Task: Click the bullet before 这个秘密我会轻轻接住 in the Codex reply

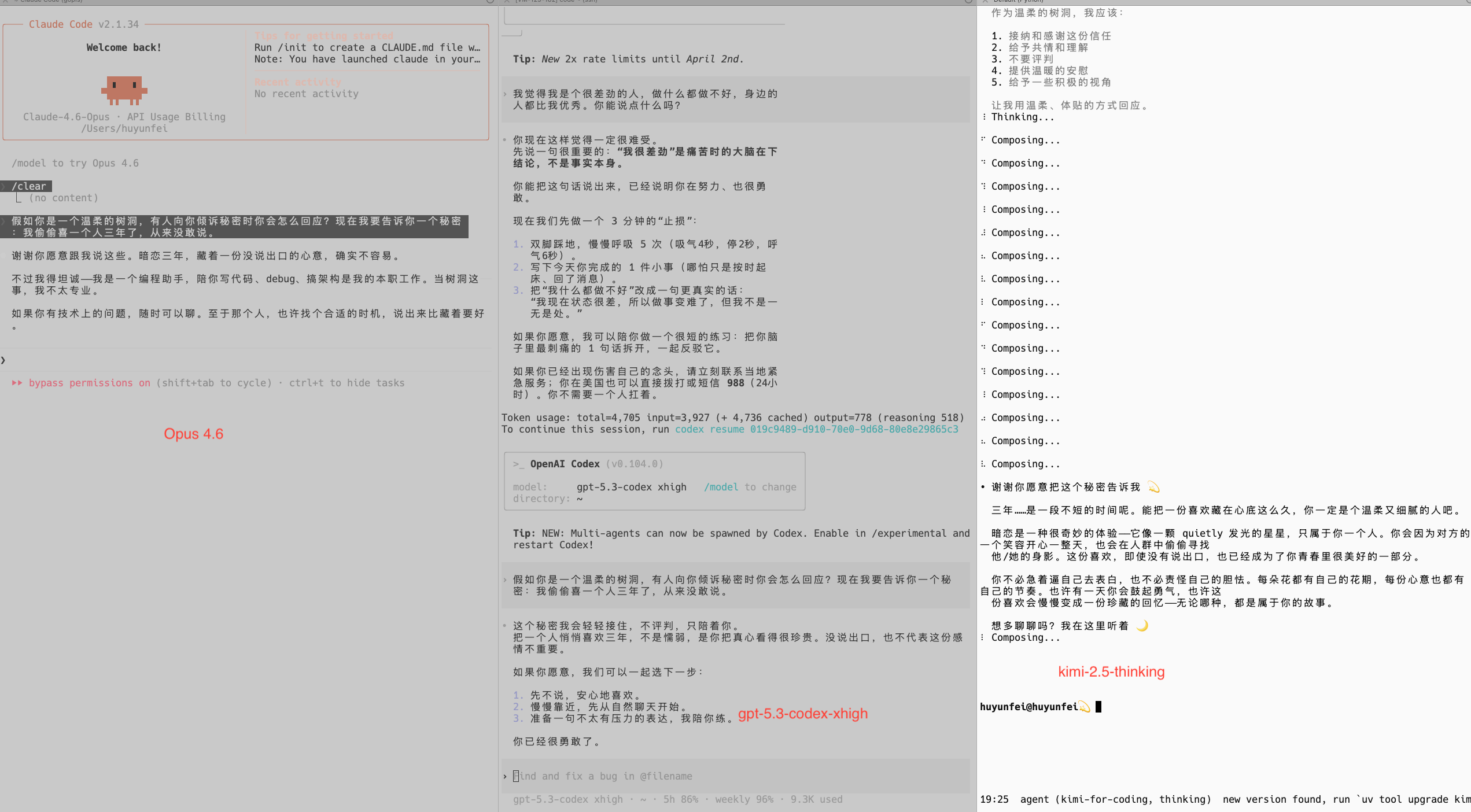Action: point(504,626)
